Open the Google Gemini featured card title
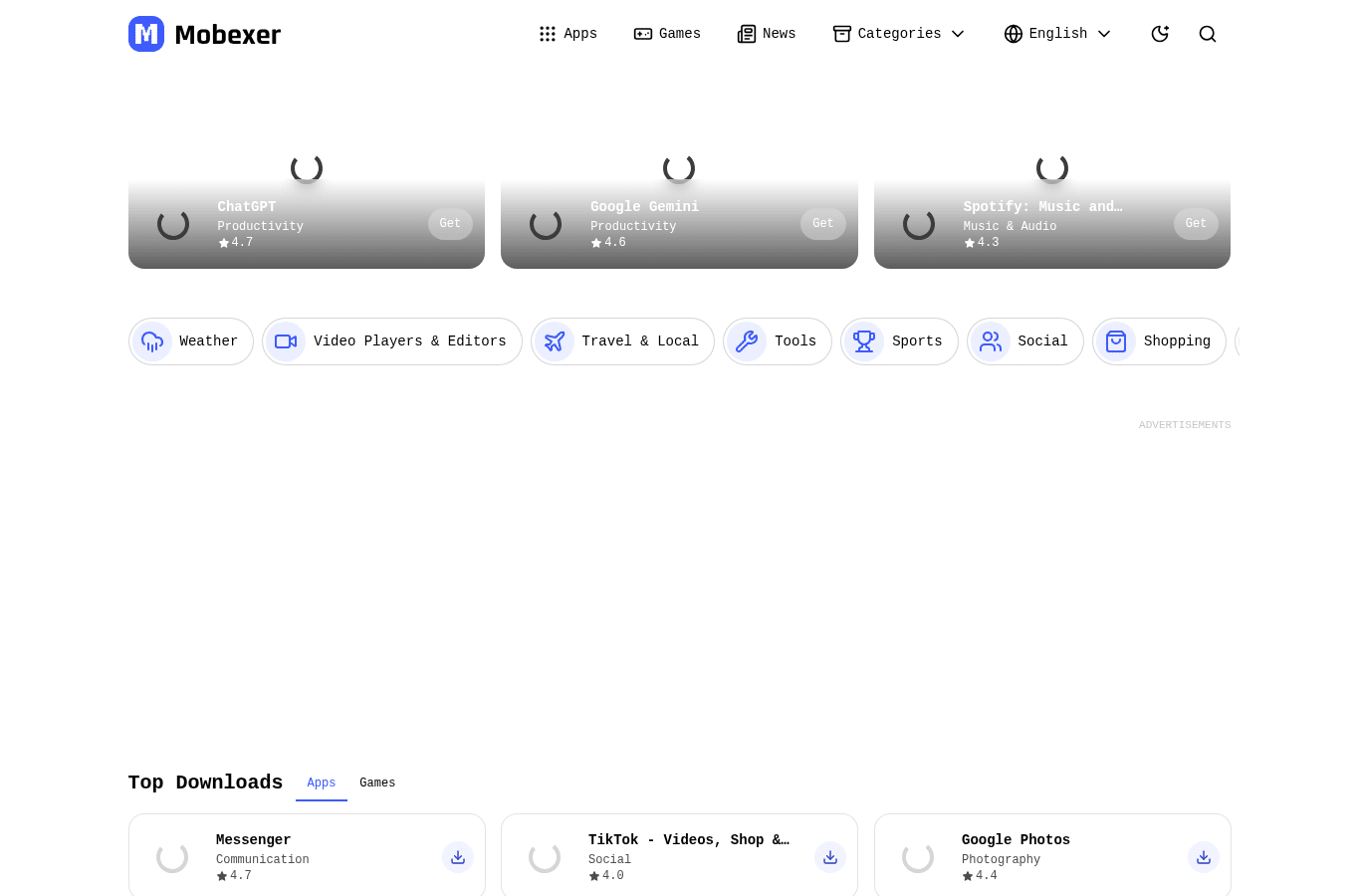This screenshot has height=896, width=1359. pyautogui.click(x=644, y=207)
